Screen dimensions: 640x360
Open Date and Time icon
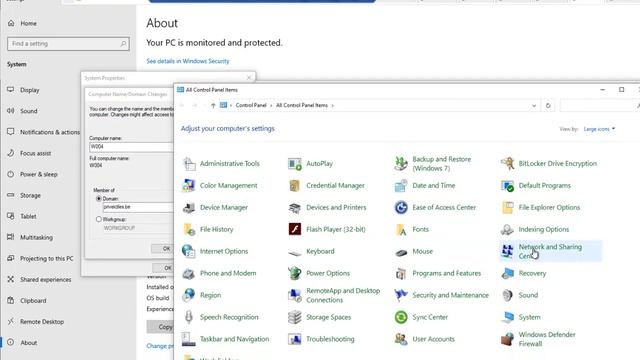(x=401, y=186)
